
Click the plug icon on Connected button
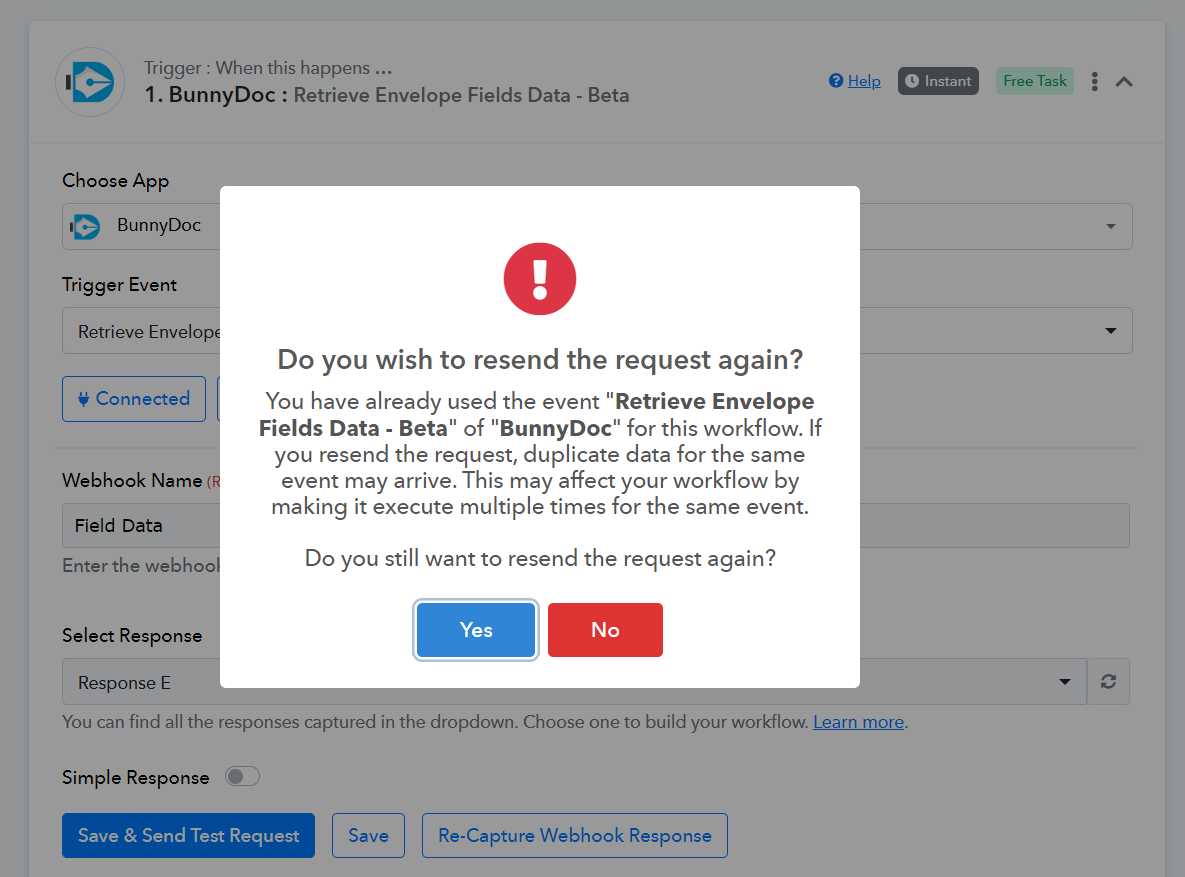point(83,398)
